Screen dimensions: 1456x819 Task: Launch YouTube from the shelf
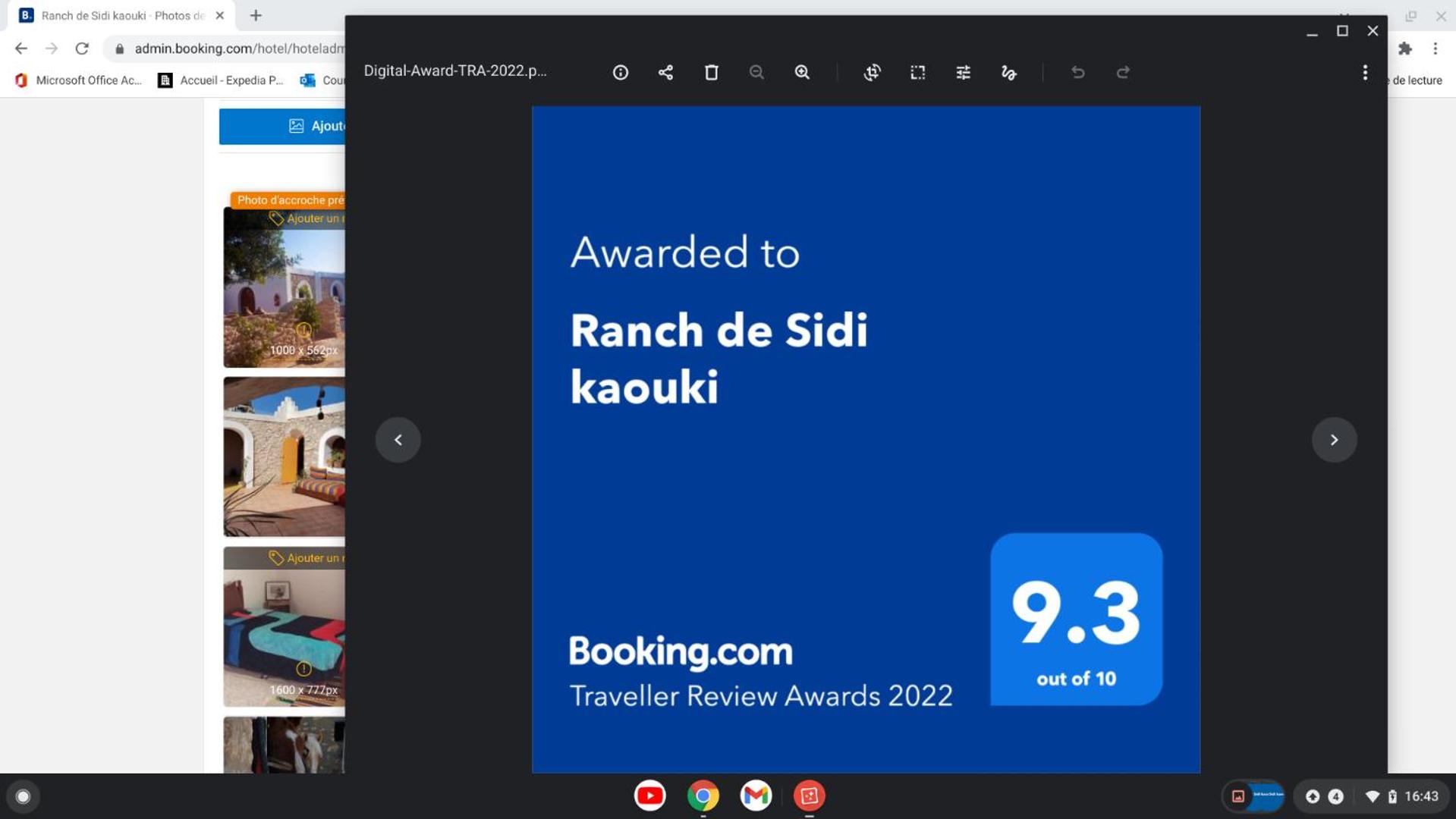[649, 795]
